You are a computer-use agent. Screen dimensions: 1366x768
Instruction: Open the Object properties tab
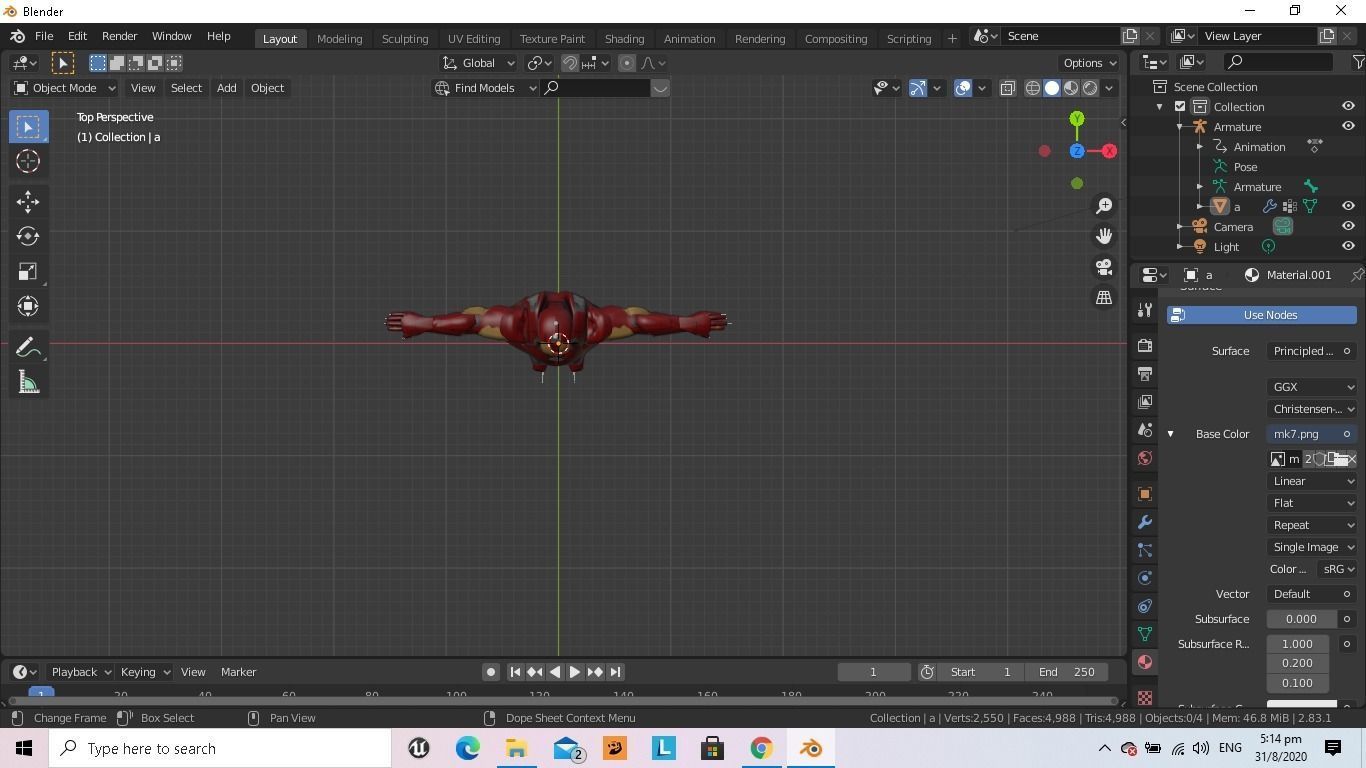point(1145,494)
